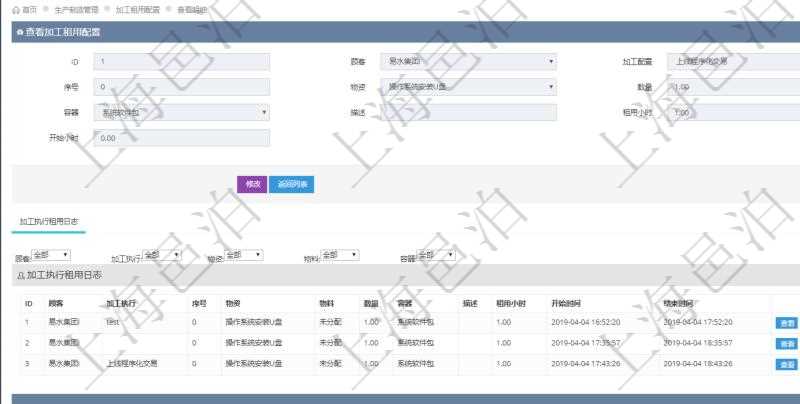Viewport: 800px width, 404px height.
Task: Click the blue 返回列表 button
Action: 291,184
